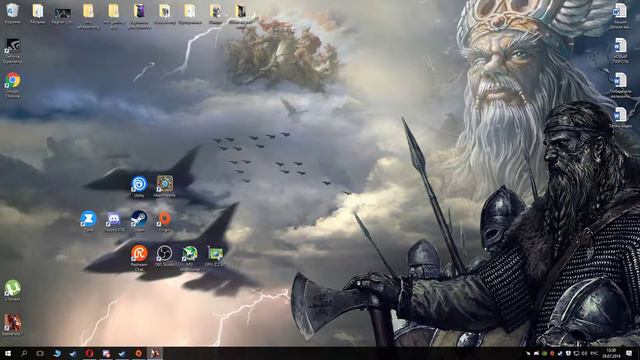640x360 pixels.
Task: Open Task View on the taskbar
Action: coord(40,353)
